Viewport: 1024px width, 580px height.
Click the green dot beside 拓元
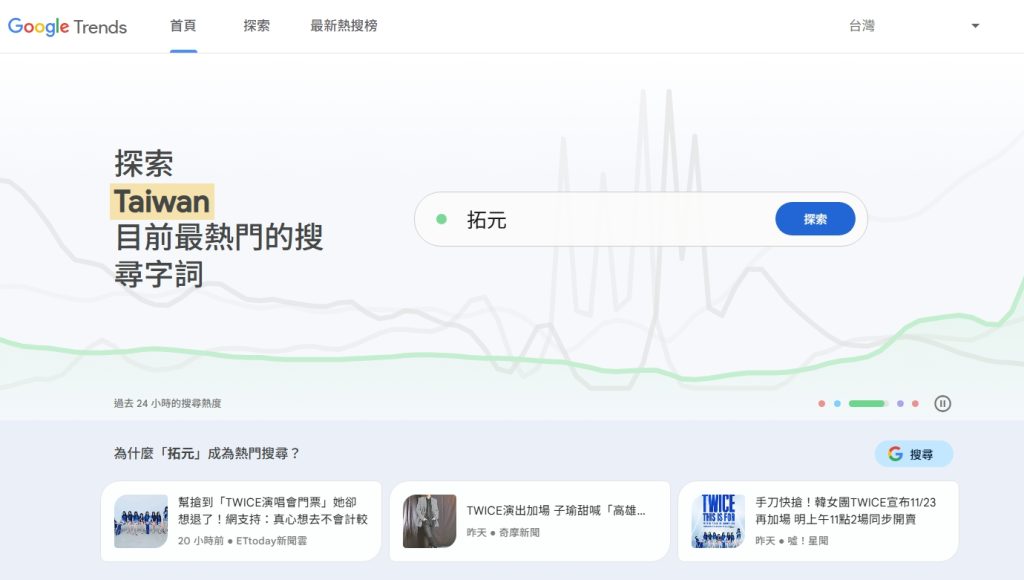point(441,219)
